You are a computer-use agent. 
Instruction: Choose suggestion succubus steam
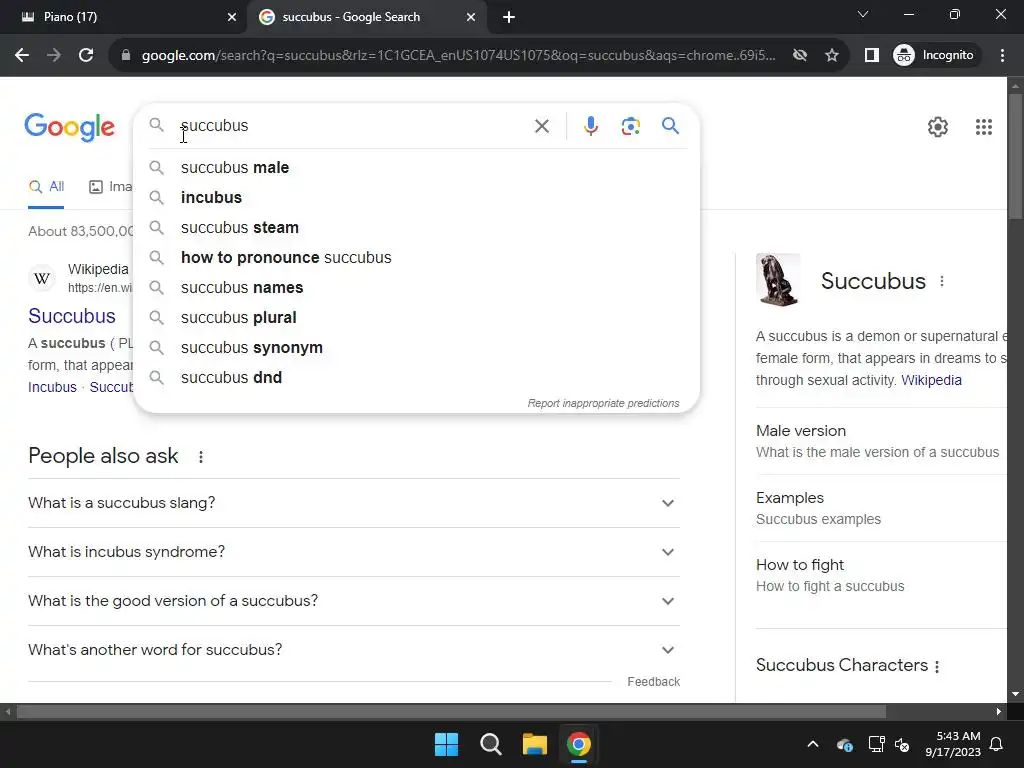pyautogui.click(x=416, y=227)
